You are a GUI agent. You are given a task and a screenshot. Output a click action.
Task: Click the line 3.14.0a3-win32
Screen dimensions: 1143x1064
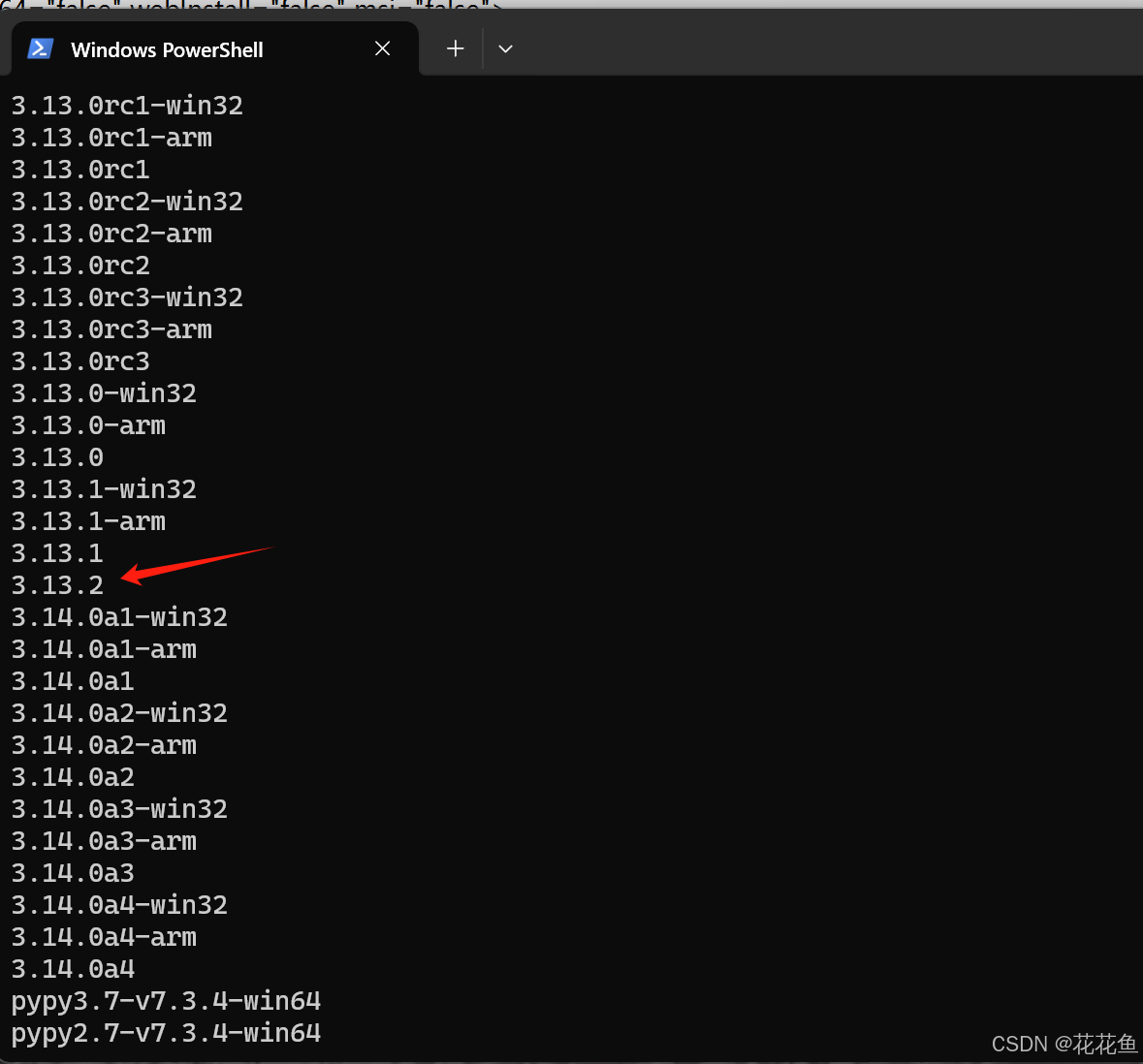tap(119, 810)
